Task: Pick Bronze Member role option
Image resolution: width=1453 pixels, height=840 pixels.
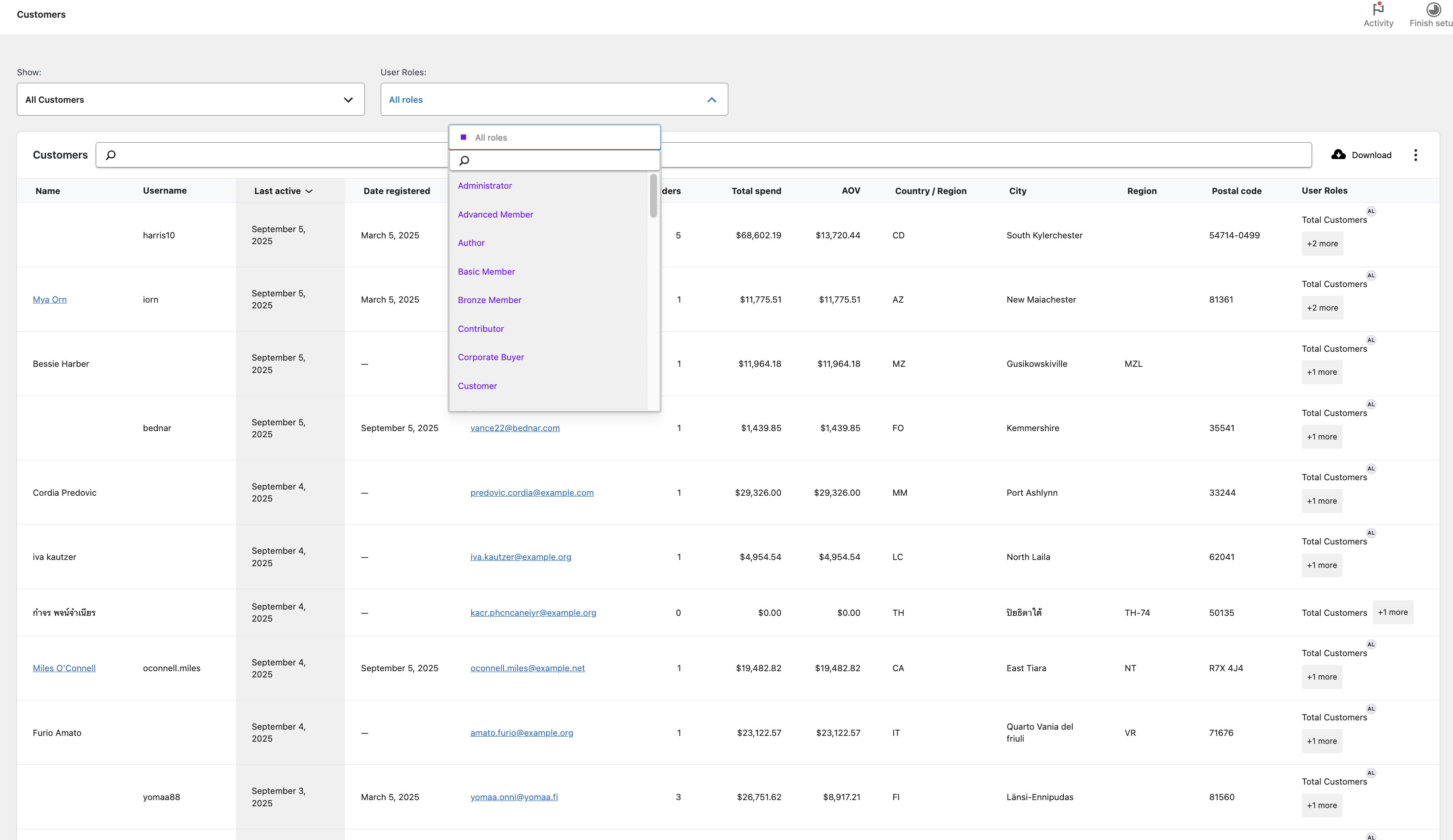Action: [489, 300]
